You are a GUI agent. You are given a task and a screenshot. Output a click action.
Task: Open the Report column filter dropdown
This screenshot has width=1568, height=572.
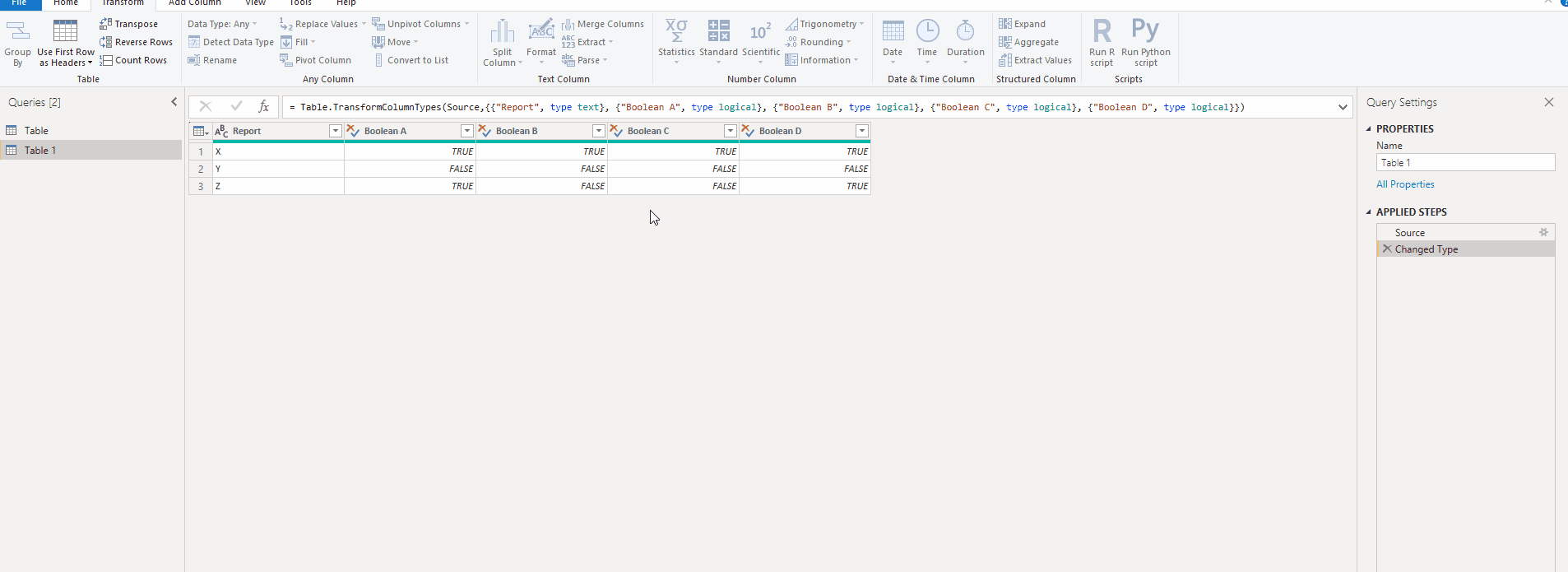pyautogui.click(x=335, y=131)
